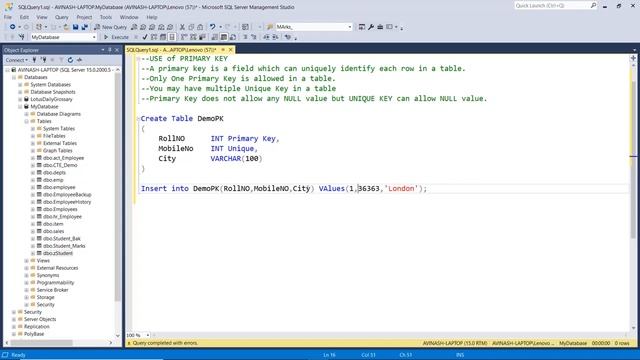Close the SQLQuery1.sql tab
This screenshot has width=640, height=360.
pyautogui.click(x=230, y=50)
